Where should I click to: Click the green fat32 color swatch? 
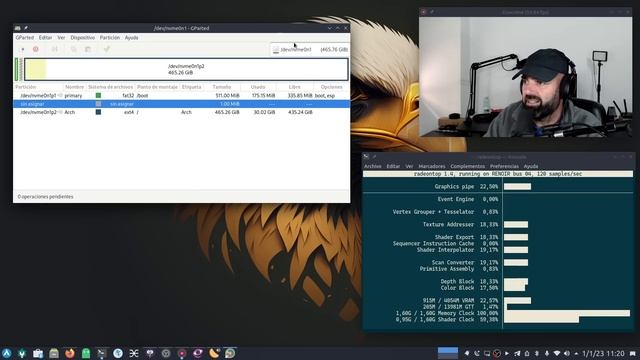[98, 96]
